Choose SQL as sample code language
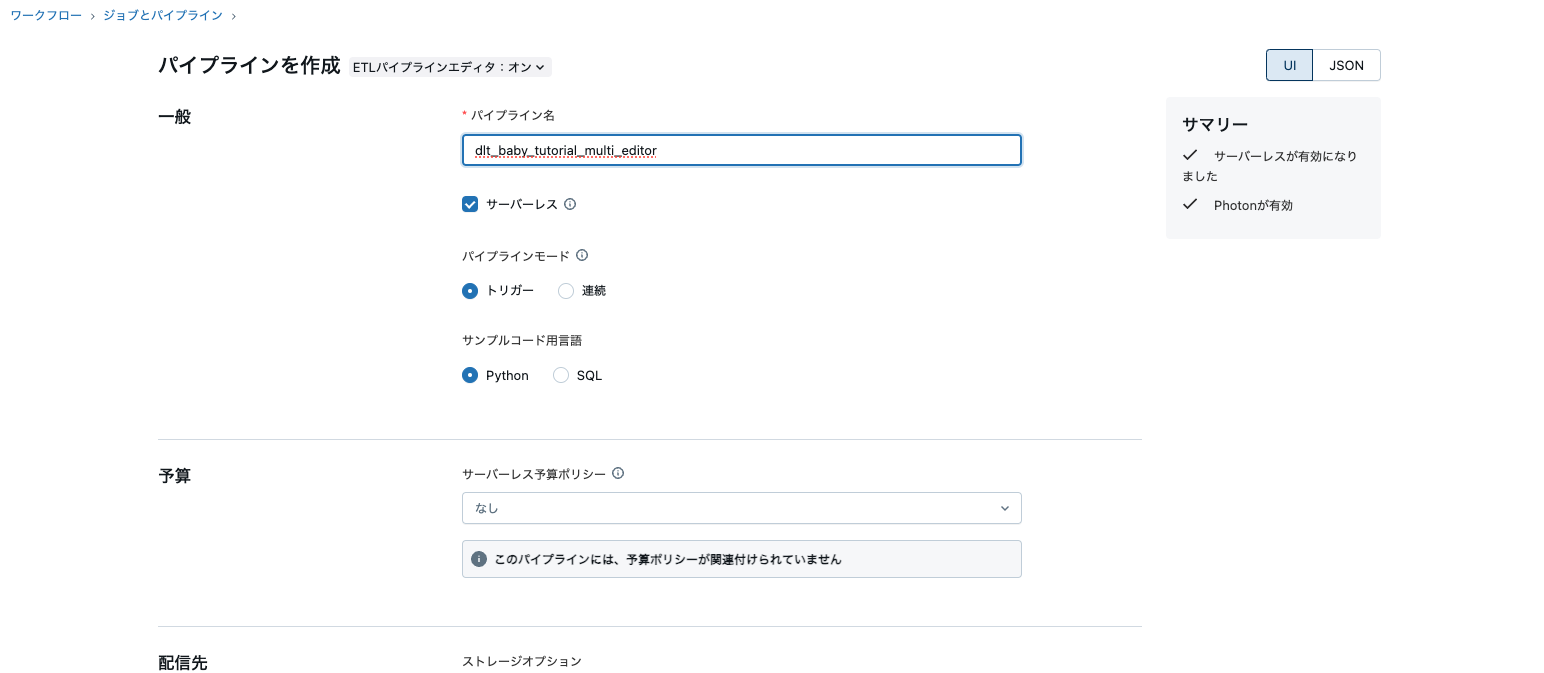This screenshot has width=1544, height=673. coord(561,375)
